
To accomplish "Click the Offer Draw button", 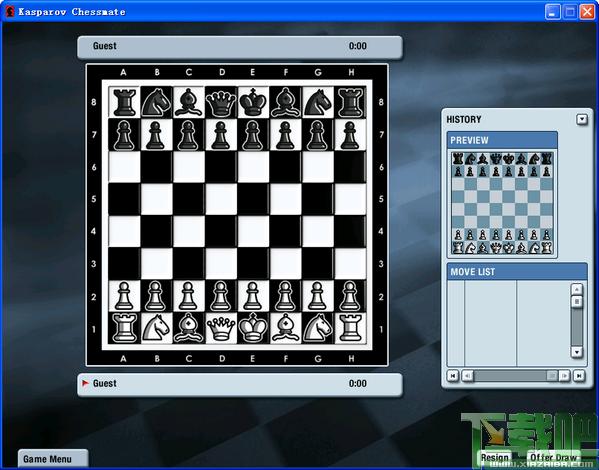I will (x=553, y=458).
